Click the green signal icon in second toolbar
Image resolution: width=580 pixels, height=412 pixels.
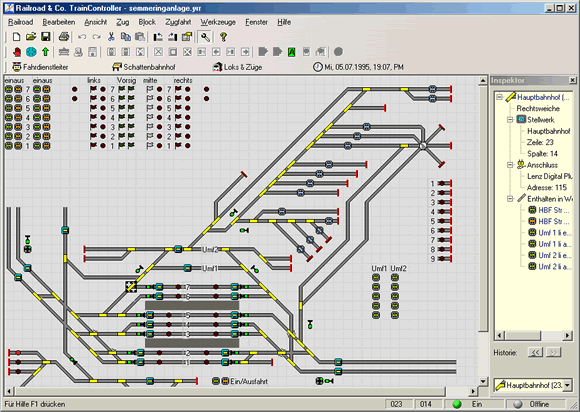point(291,52)
